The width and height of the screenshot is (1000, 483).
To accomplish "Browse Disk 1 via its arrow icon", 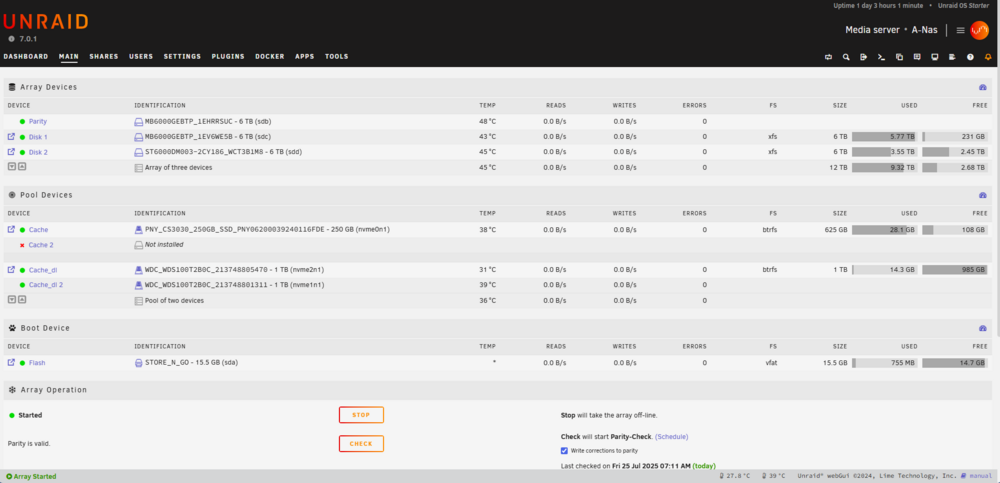I will point(11,137).
